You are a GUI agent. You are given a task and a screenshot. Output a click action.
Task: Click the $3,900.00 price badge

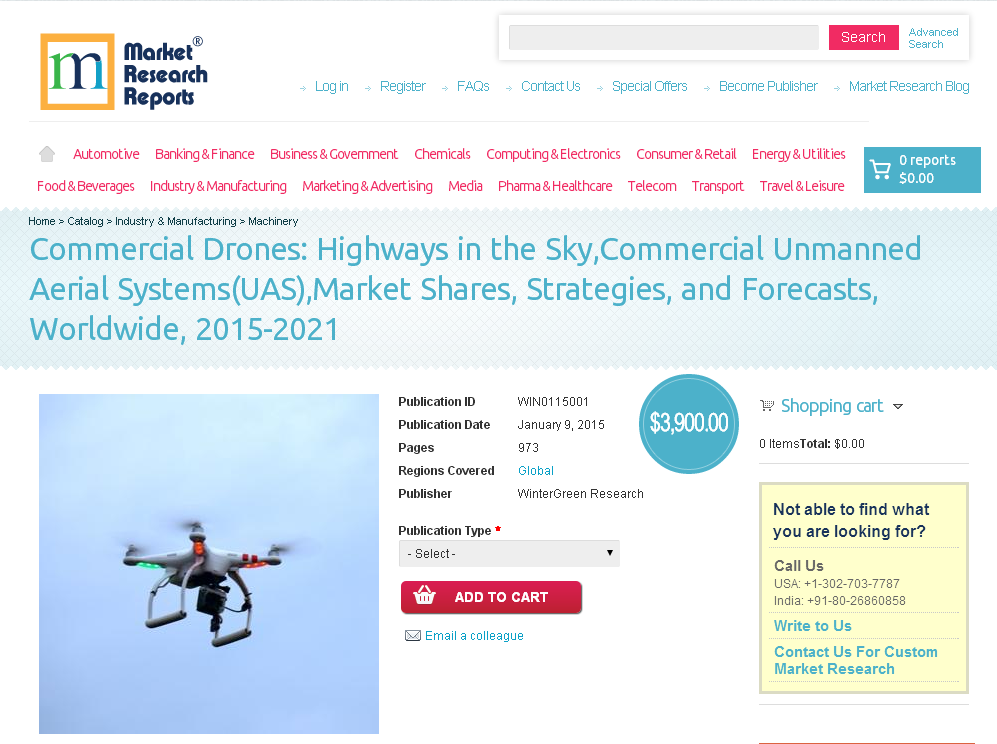pyautogui.click(x=688, y=423)
